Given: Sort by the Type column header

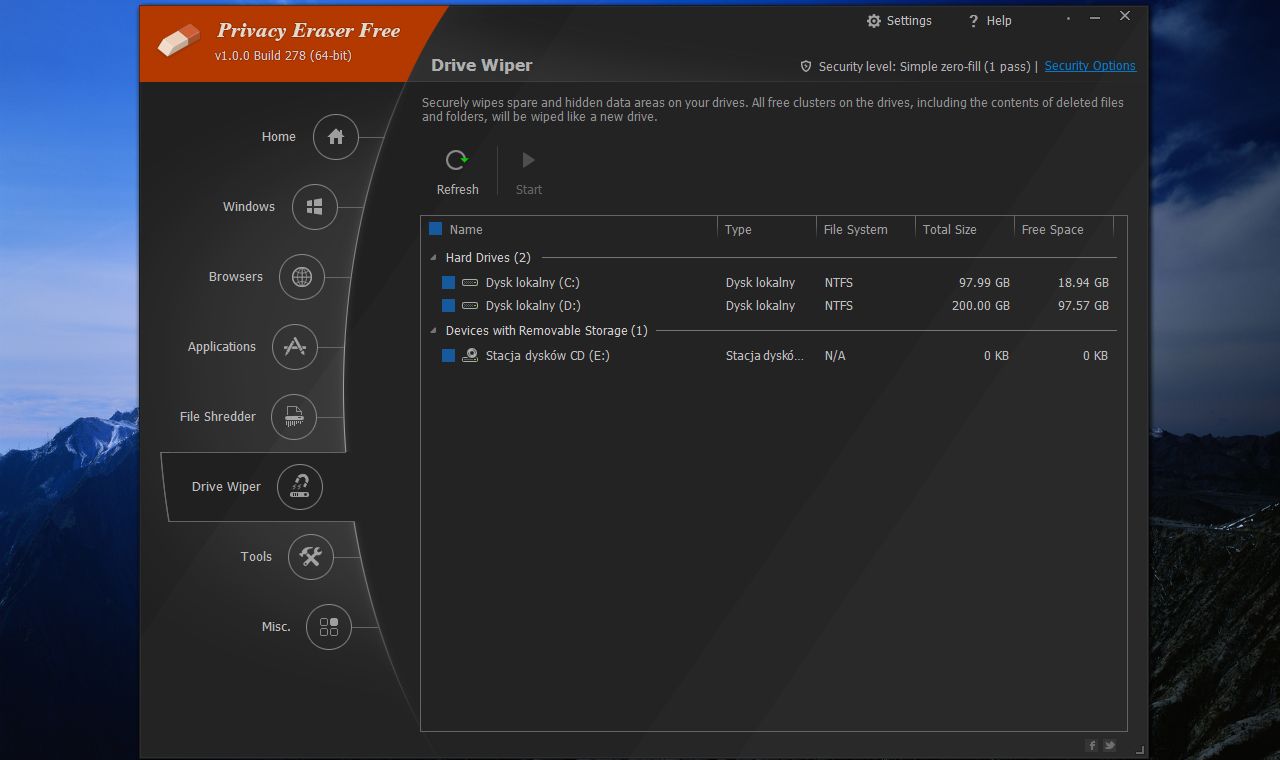Looking at the screenshot, I should 738,230.
